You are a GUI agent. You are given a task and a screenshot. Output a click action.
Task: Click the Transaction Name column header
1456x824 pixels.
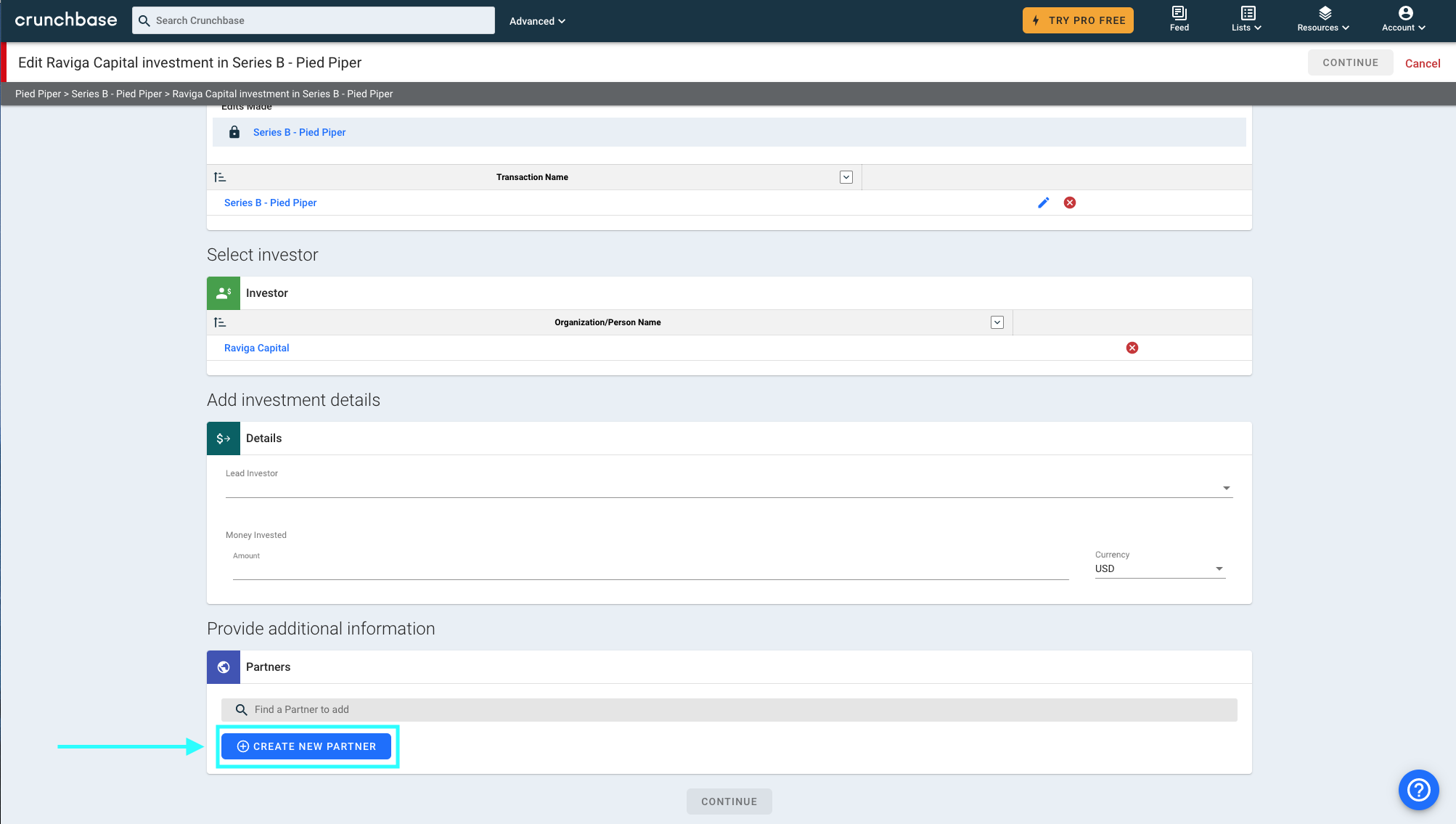(x=532, y=177)
